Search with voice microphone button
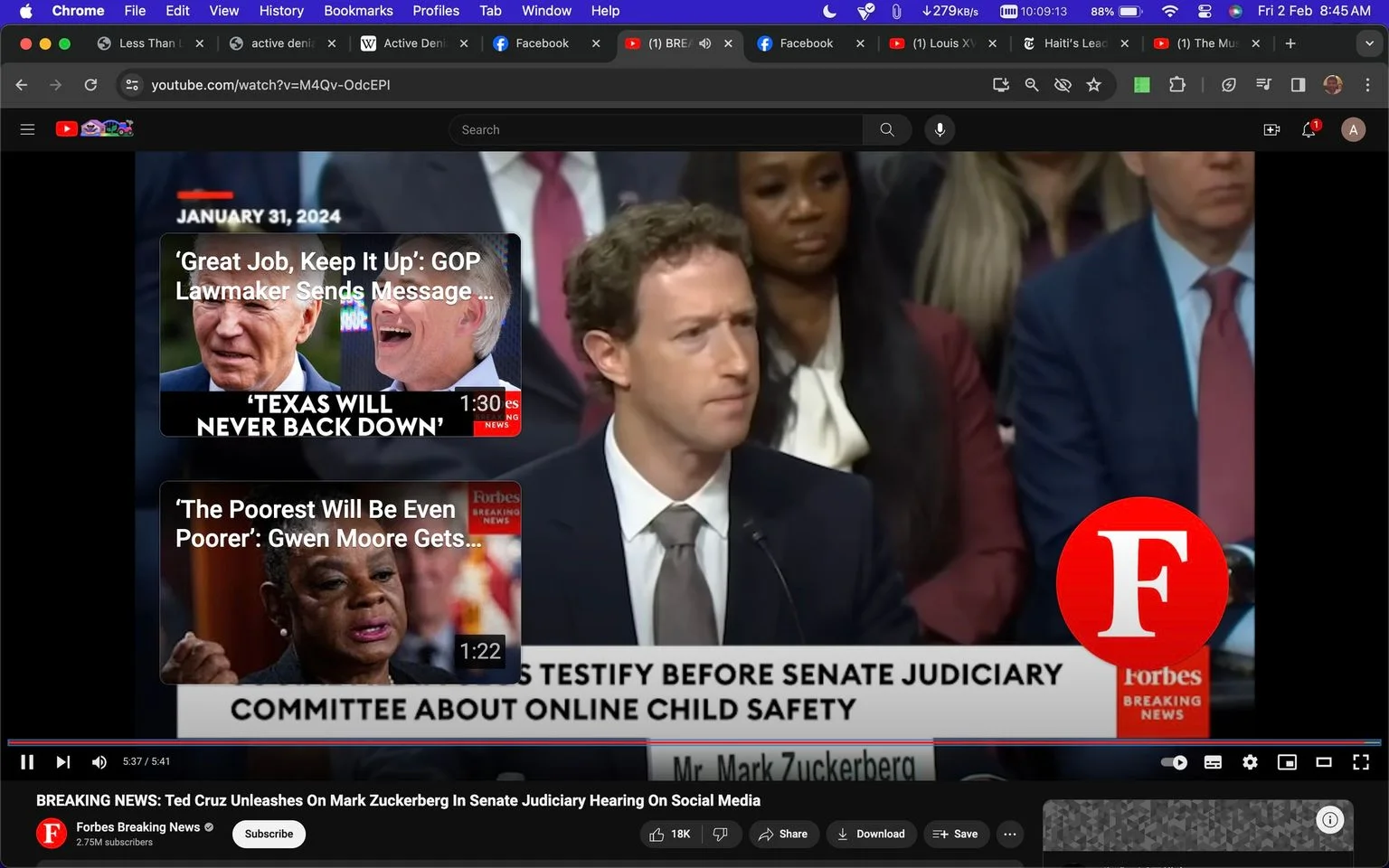Viewport: 1389px width, 868px height. pos(940,129)
